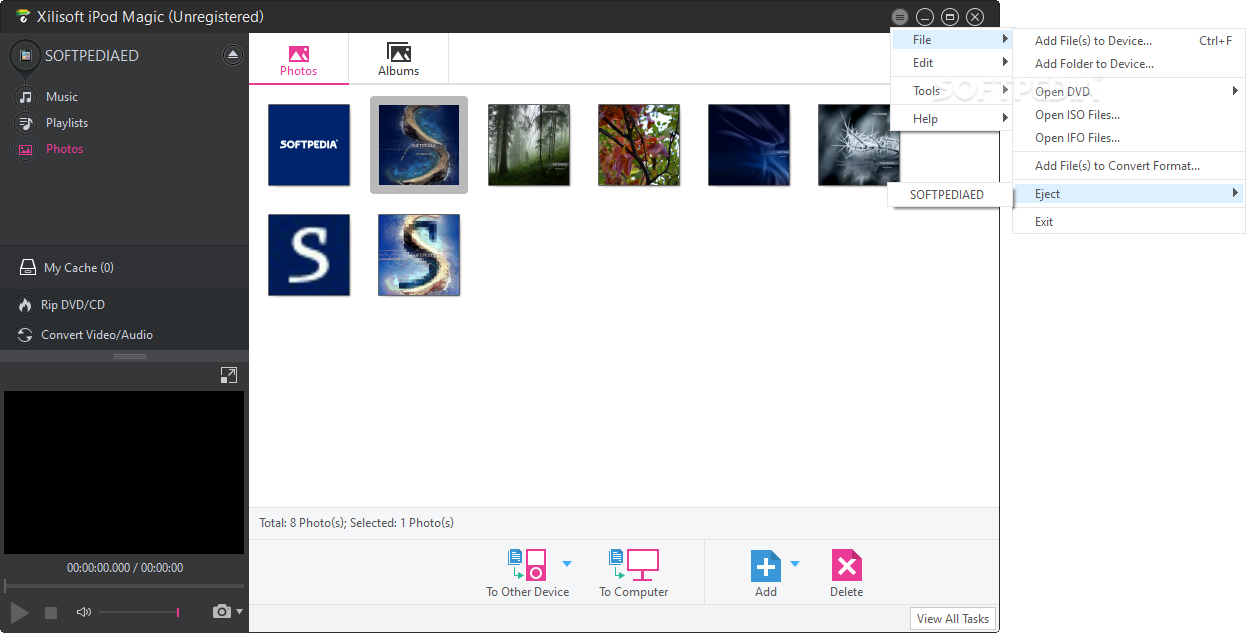This screenshot has width=1246, height=633.
Task: Click the Music label in sidebar
Action: pyautogui.click(x=62, y=97)
